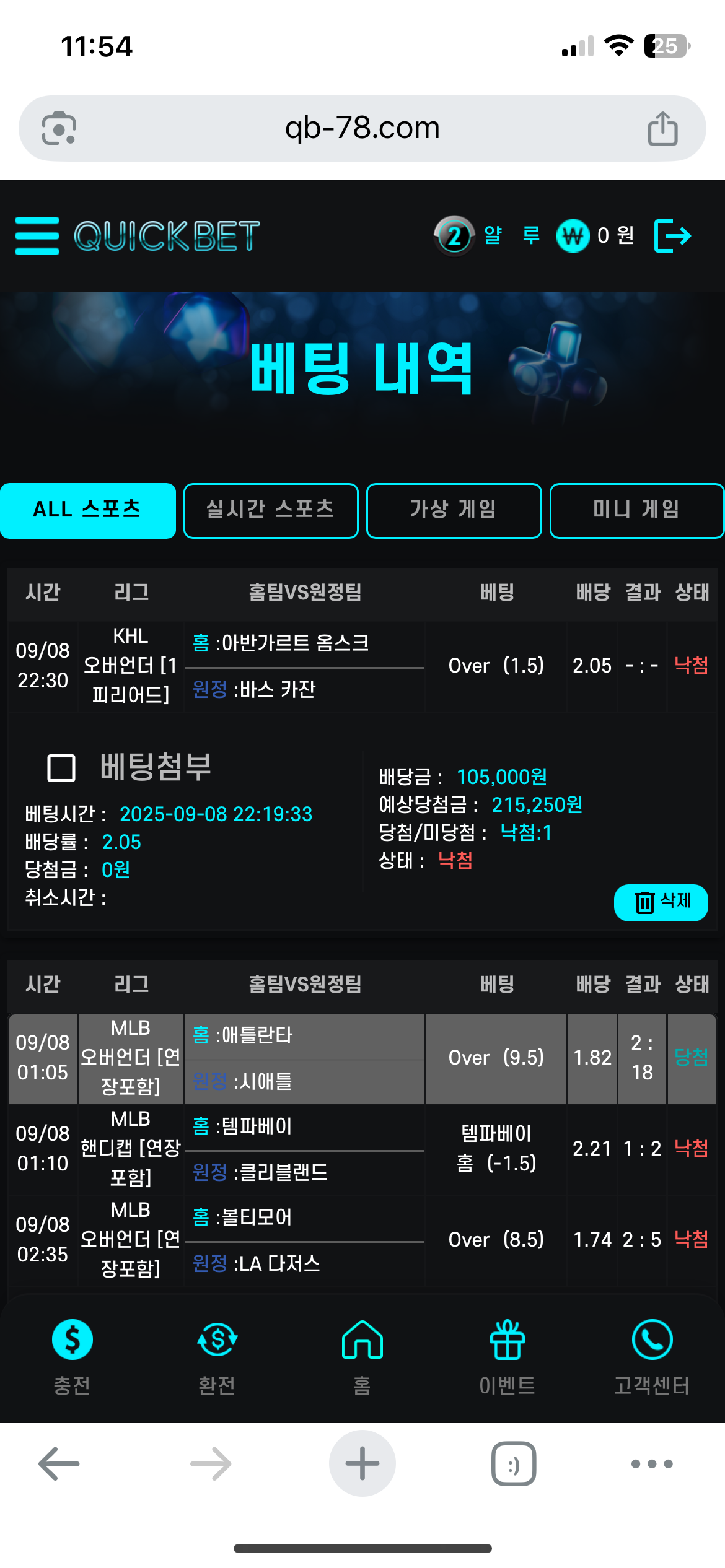
Task: Select the ALL 스포츠 tab
Action: pyautogui.click(x=87, y=510)
